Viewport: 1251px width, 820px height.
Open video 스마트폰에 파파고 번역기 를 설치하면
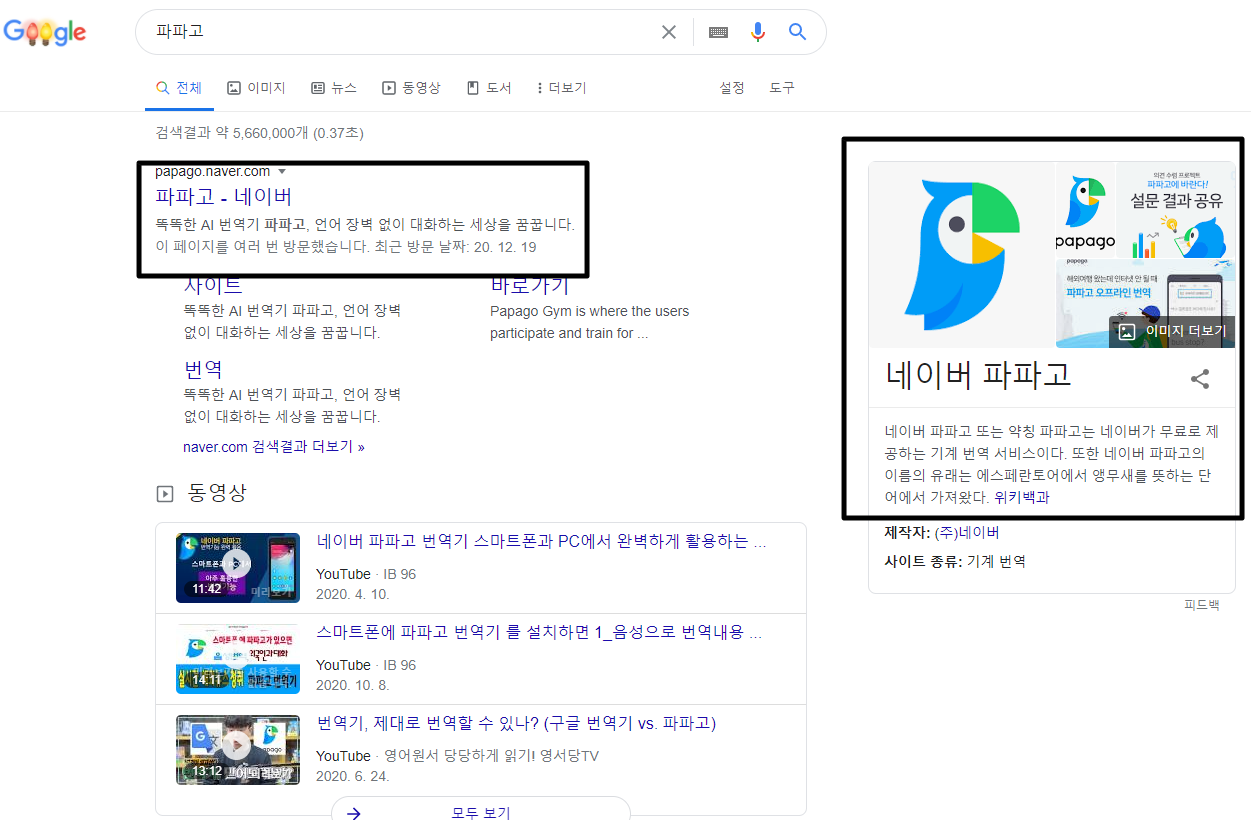pos(539,633)
